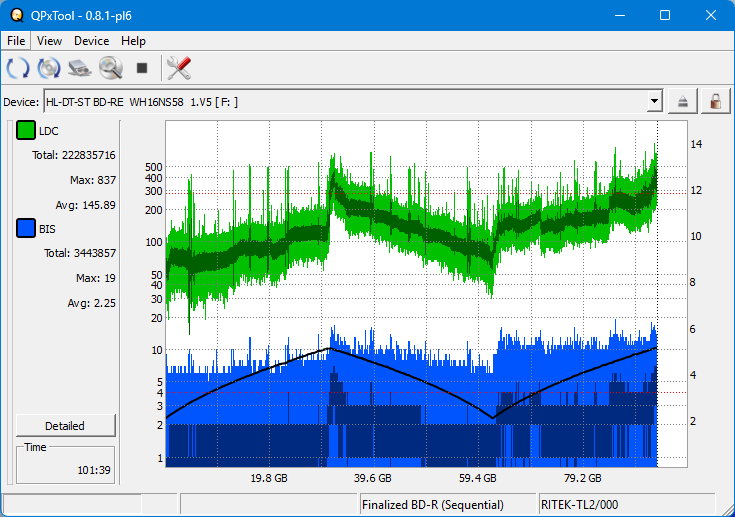Viewport: 735px width, 517px height.
Task: Open the Device menu
Action: [x=91, y=41]
